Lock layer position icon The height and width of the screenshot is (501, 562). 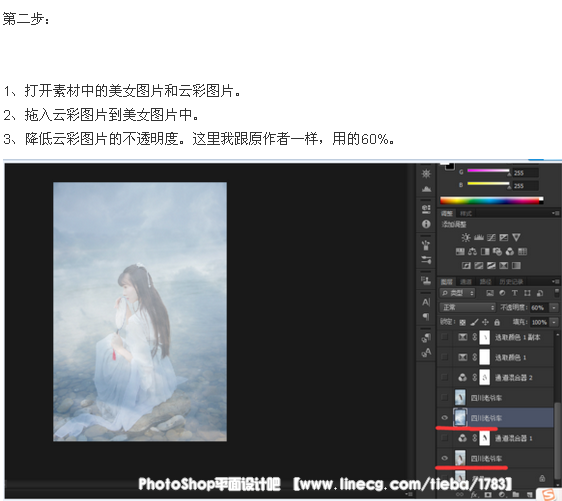point(485,322)
